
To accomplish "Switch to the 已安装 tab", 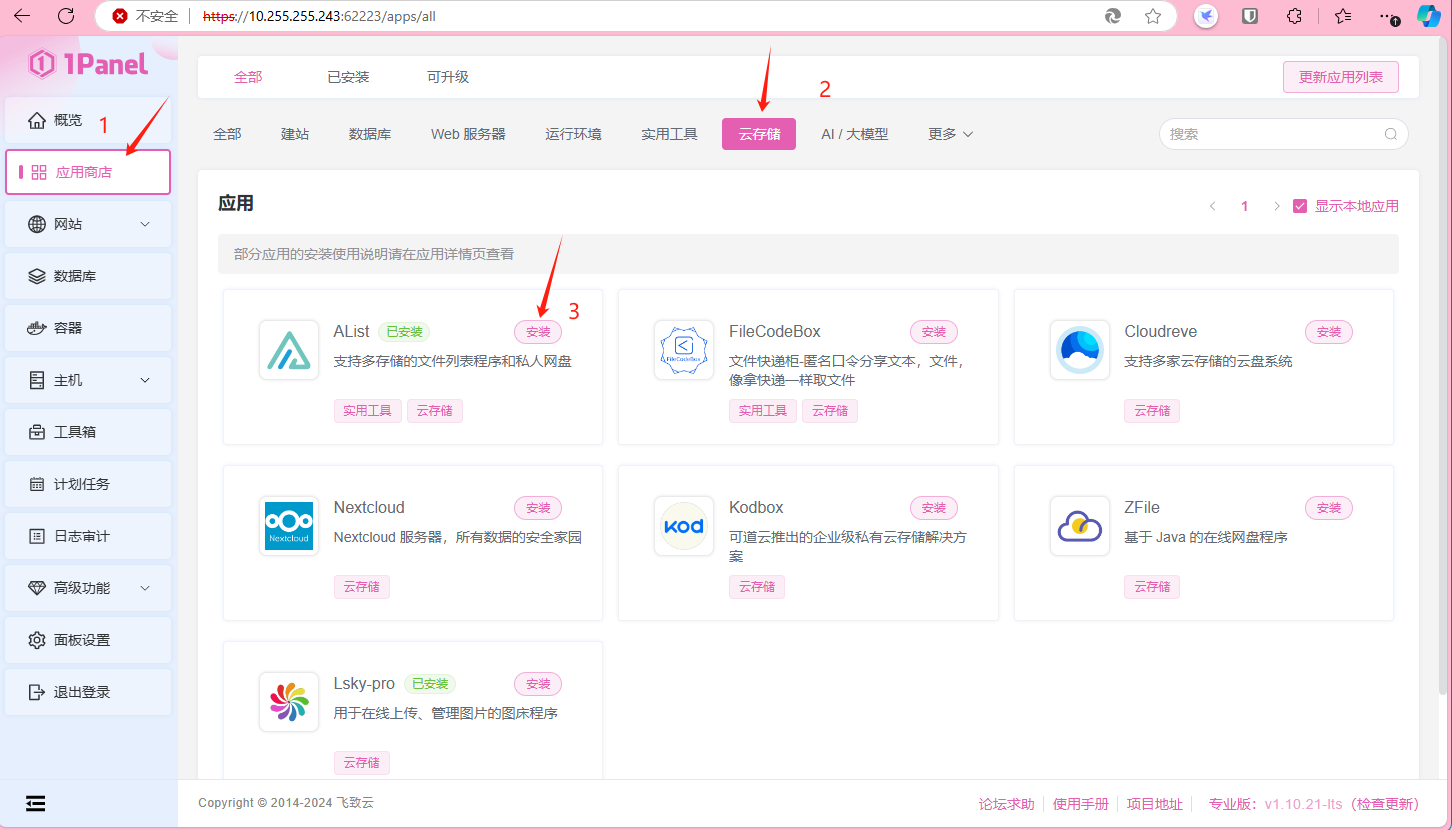I will click(x=347, y=76).
